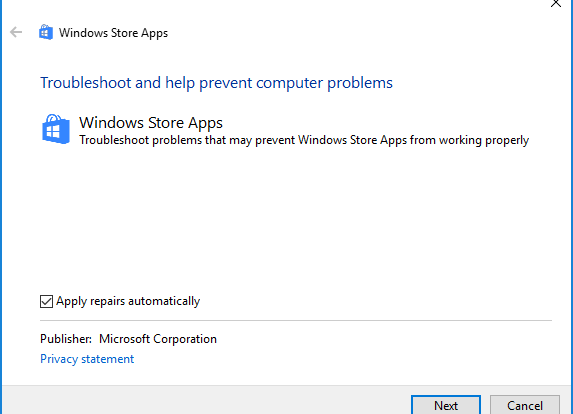Image resolution: width=573 pixels, height=414 pixels.
Task: Open the Privacy statement link
Action: click(x=87, y=359)
